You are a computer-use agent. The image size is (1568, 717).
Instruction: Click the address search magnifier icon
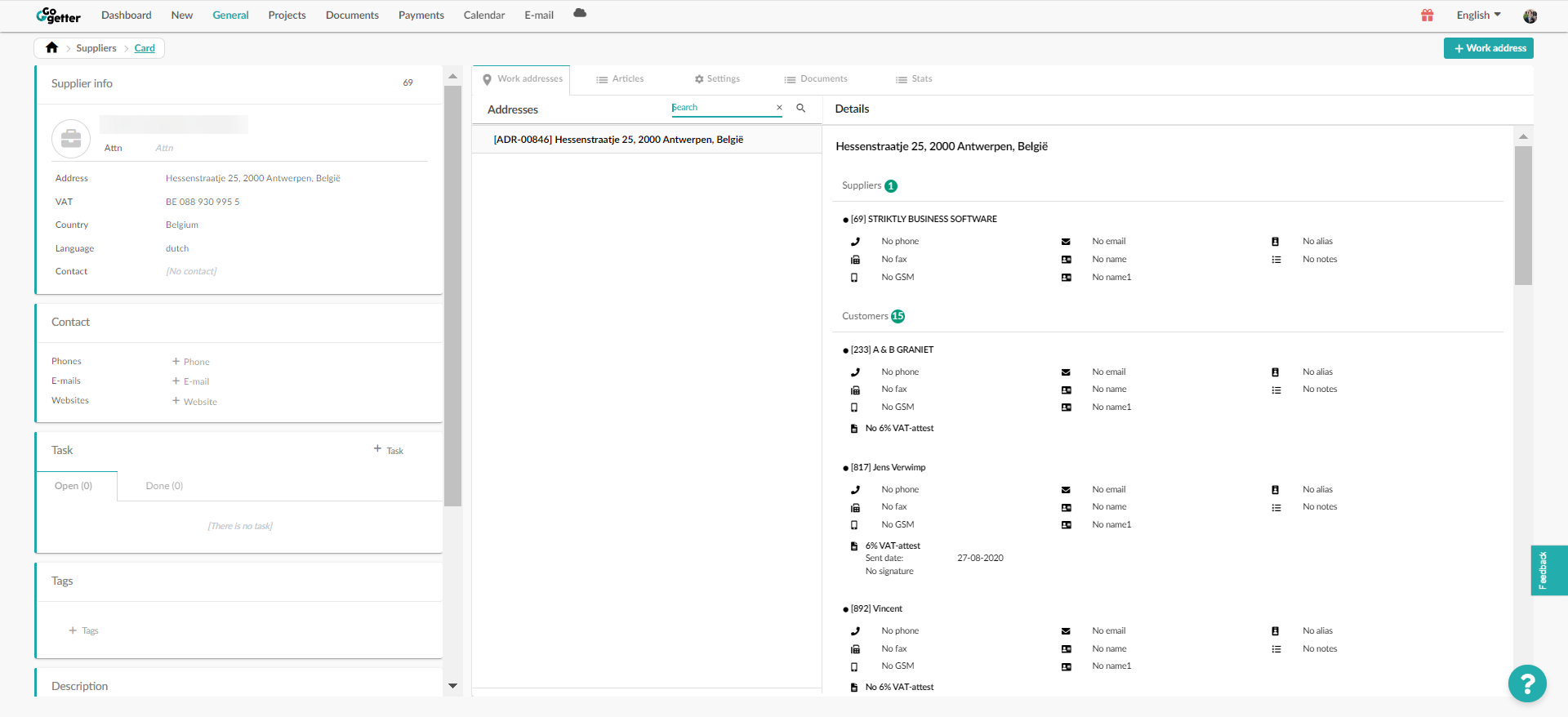pyautogui.click(x=801, y=108)
